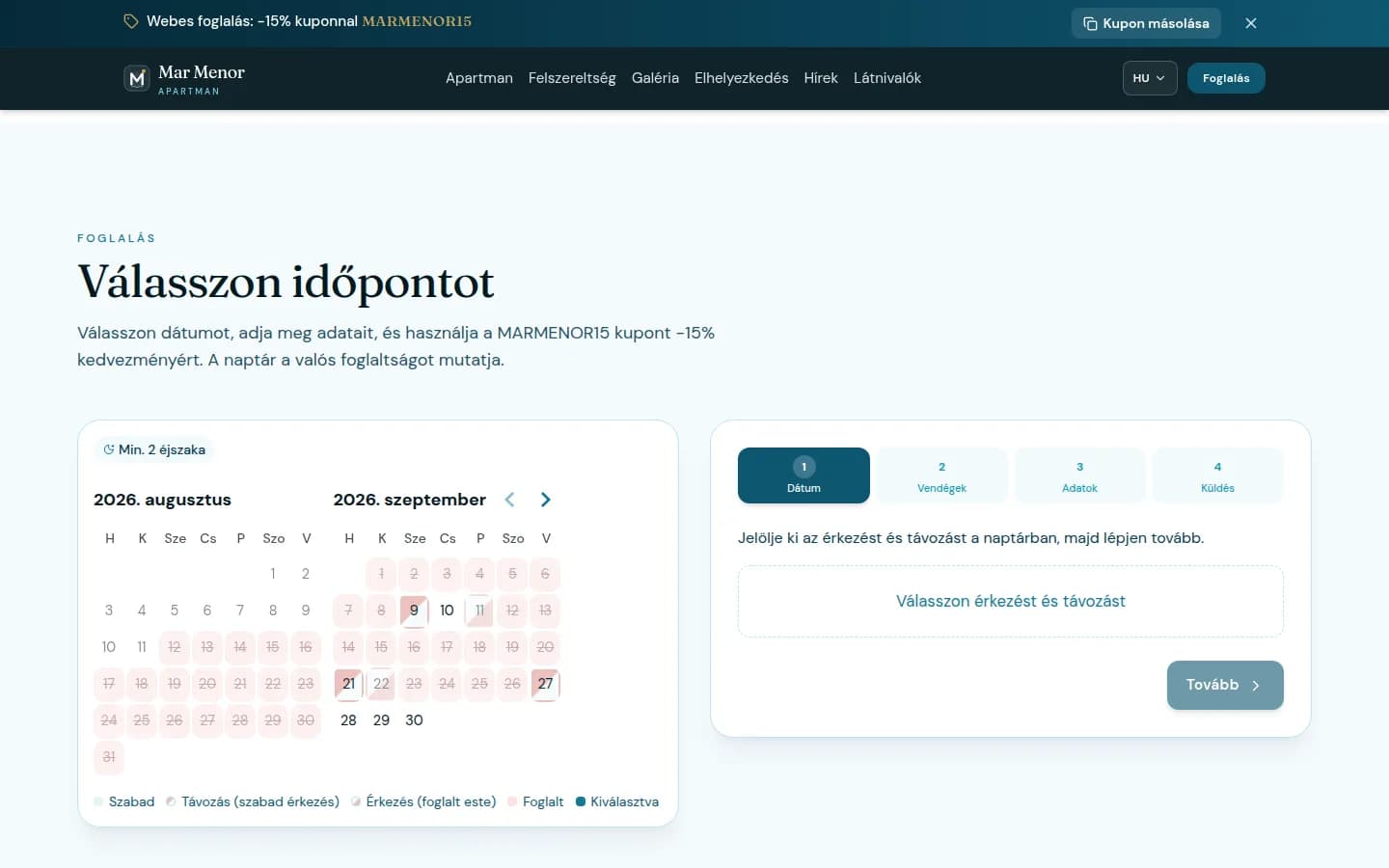The height and width of the screenshot is (868, 1389).
Task: Select September 21 in the calendar
Action: 348,684
